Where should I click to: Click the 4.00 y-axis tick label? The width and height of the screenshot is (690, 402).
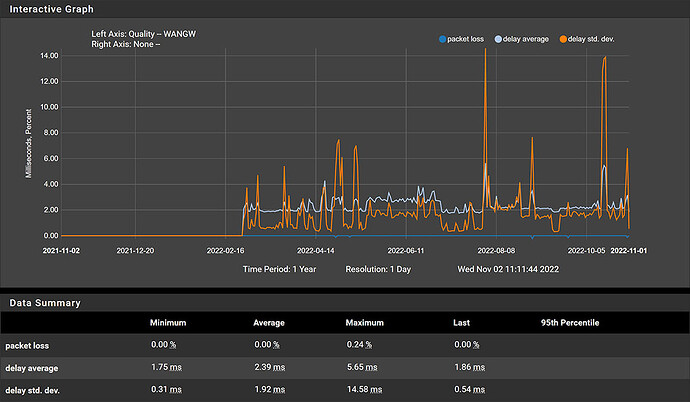click(x=51, y=184)
